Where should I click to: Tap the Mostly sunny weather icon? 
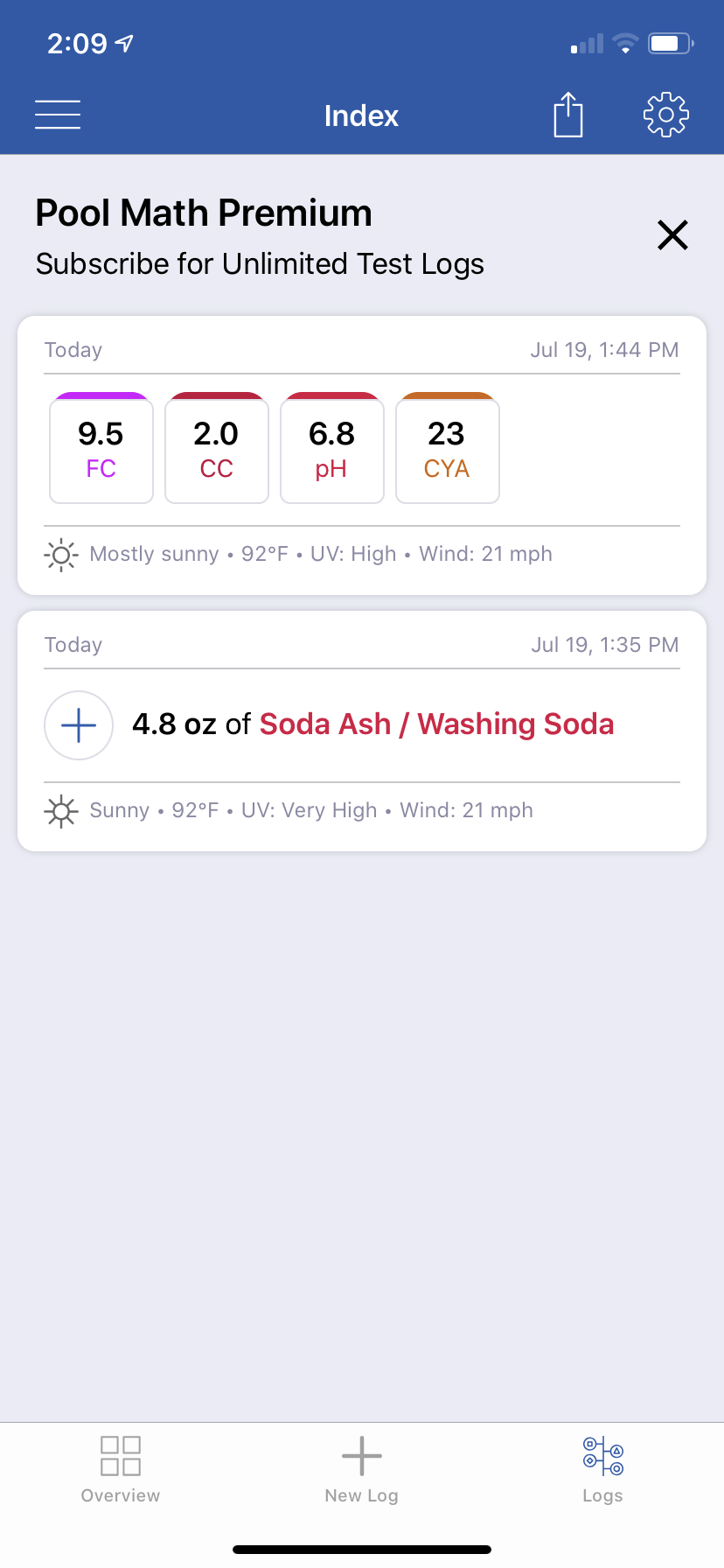61,555
